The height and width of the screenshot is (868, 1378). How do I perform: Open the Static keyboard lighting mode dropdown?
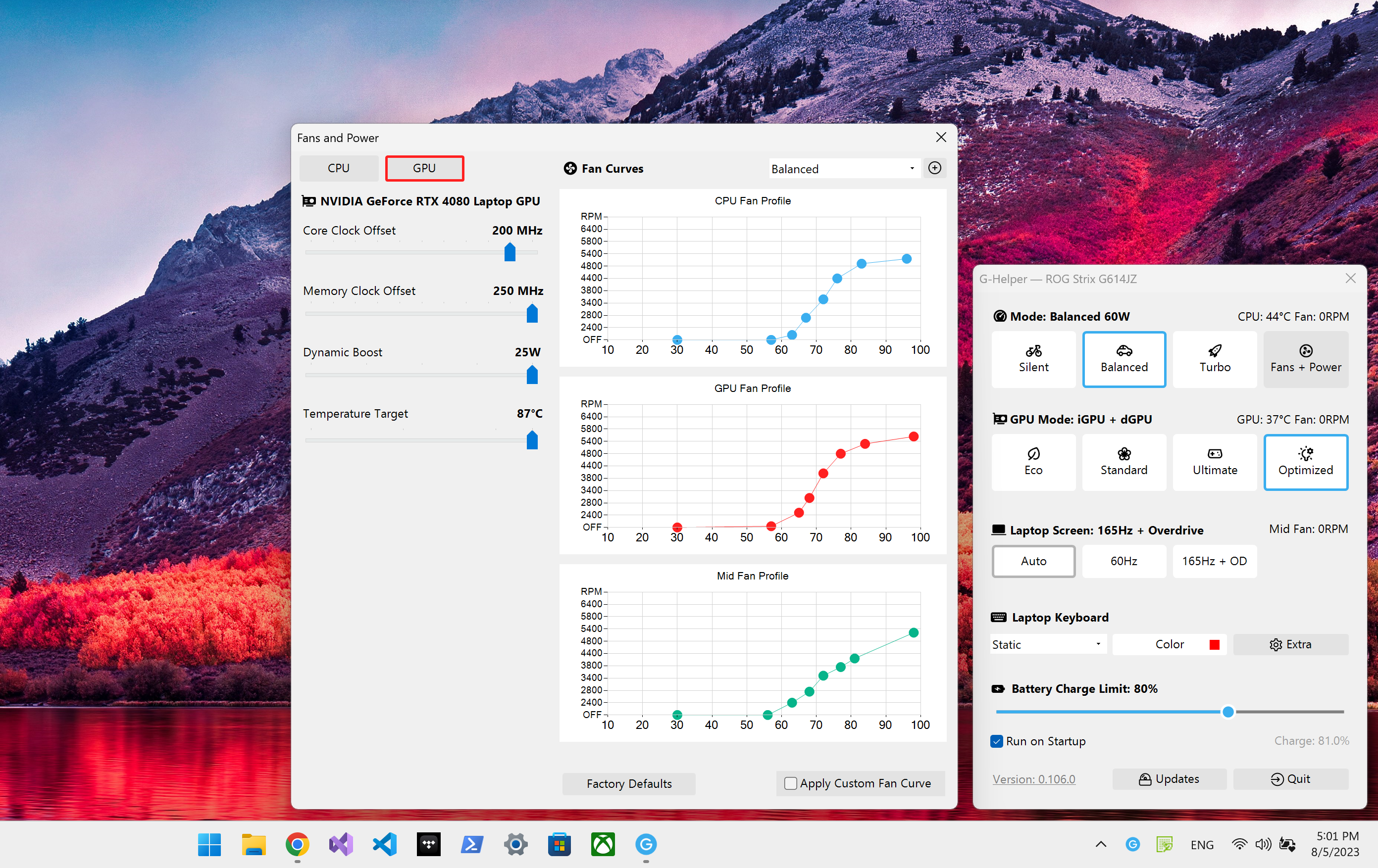pyautogui.click(x=1048, y=644)
